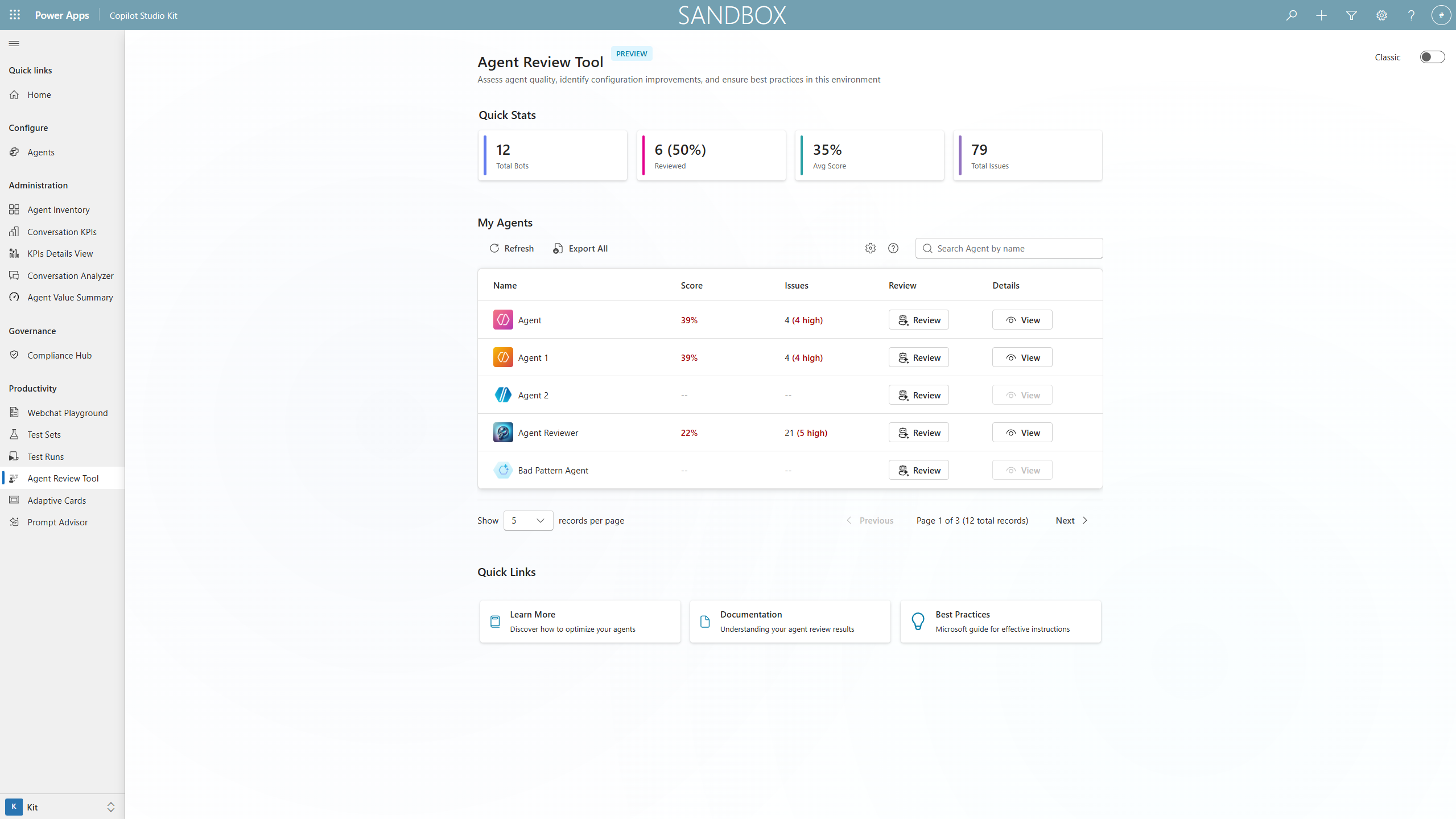Viewport: 1456px width, 819px height.
Task: Open the app launcher waffle icon
Action: [15, 15]
